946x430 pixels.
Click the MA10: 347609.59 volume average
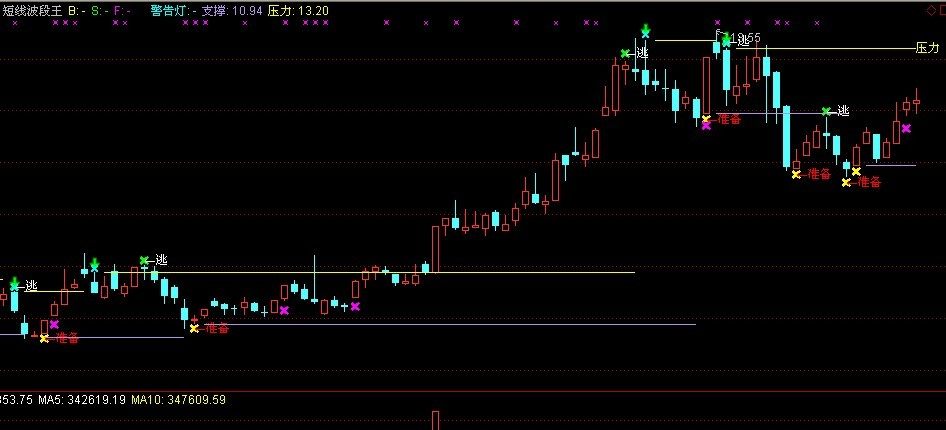179,399
